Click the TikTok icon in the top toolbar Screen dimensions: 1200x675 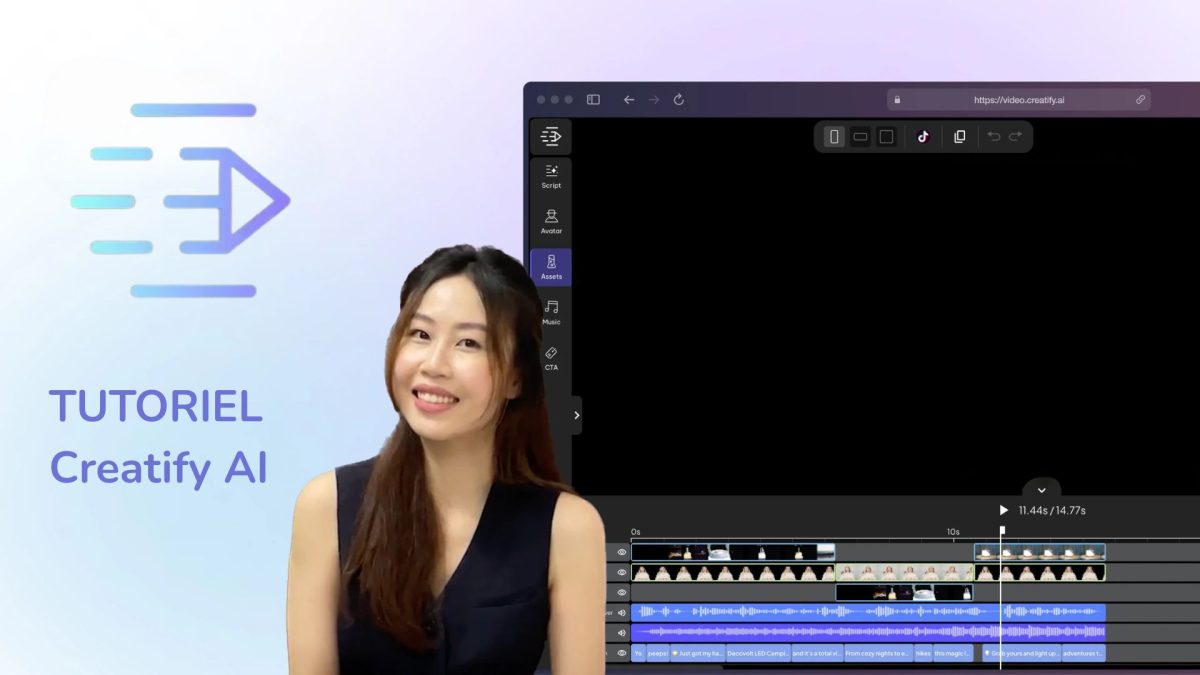pos(923,137)
